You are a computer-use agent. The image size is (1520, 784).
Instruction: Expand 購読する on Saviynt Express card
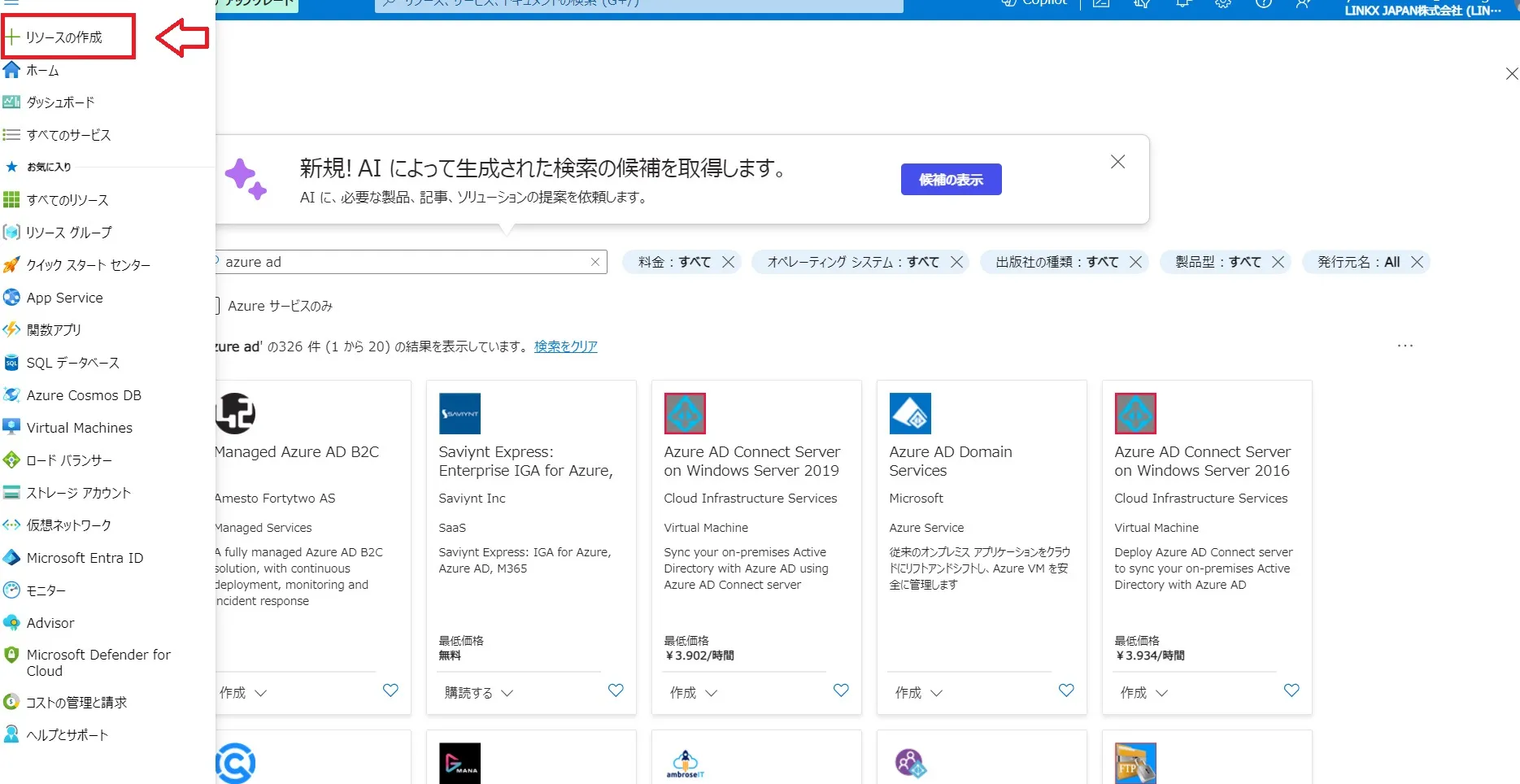[478, 693]
